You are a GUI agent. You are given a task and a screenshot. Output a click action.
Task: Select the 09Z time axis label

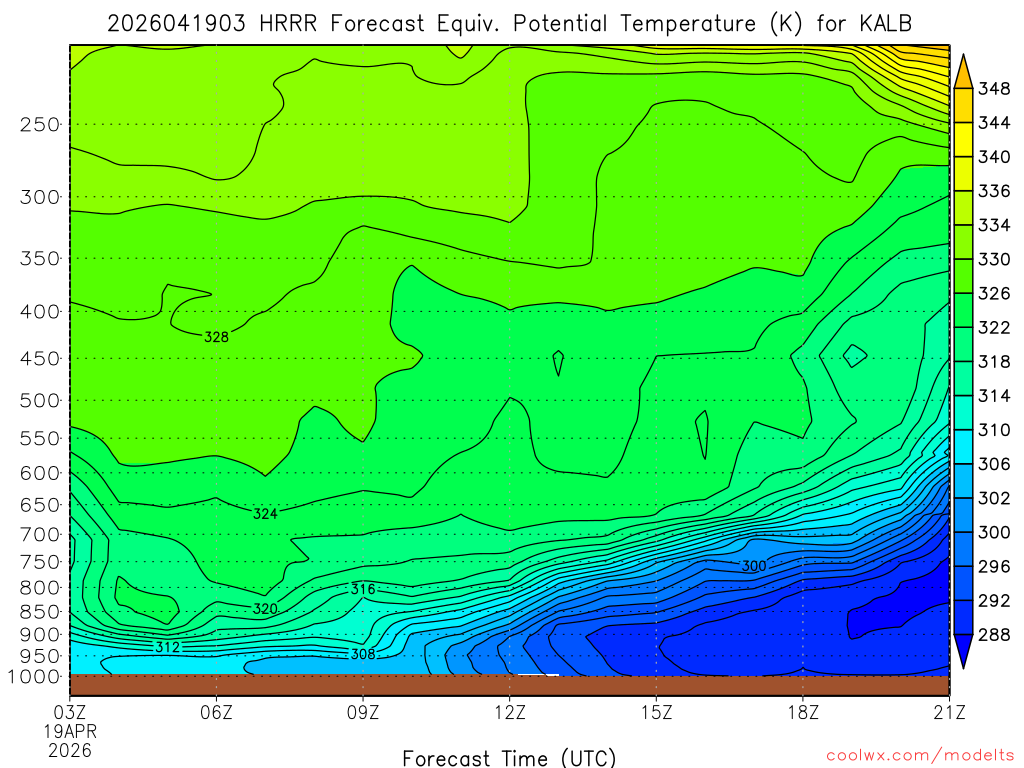(x=362, y=712)
